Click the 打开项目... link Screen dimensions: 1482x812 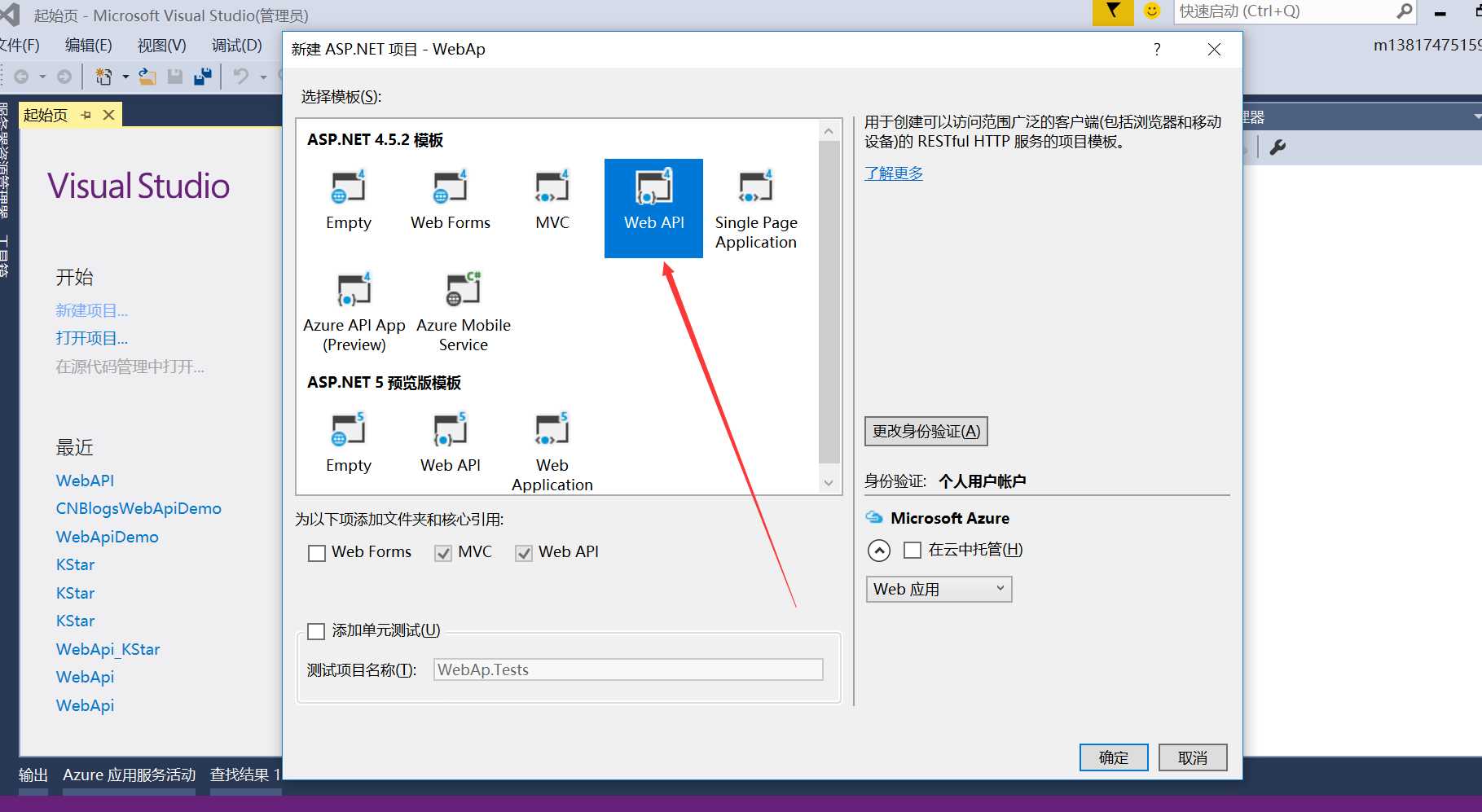coord(92,338)
